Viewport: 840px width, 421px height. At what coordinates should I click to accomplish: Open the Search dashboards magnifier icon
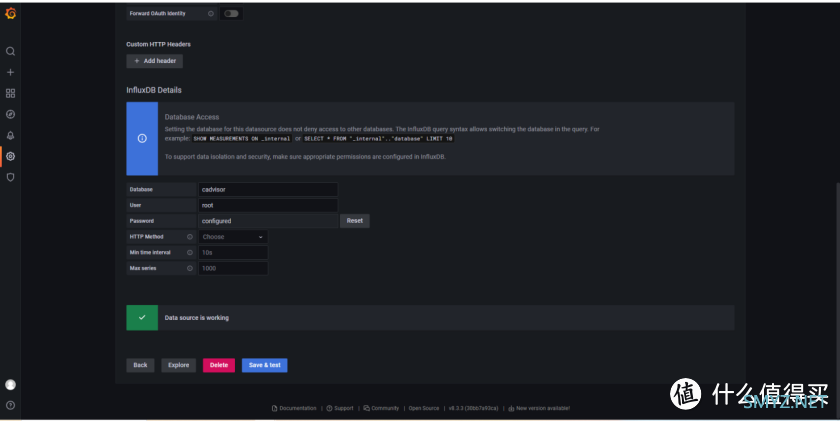point(10,51)
